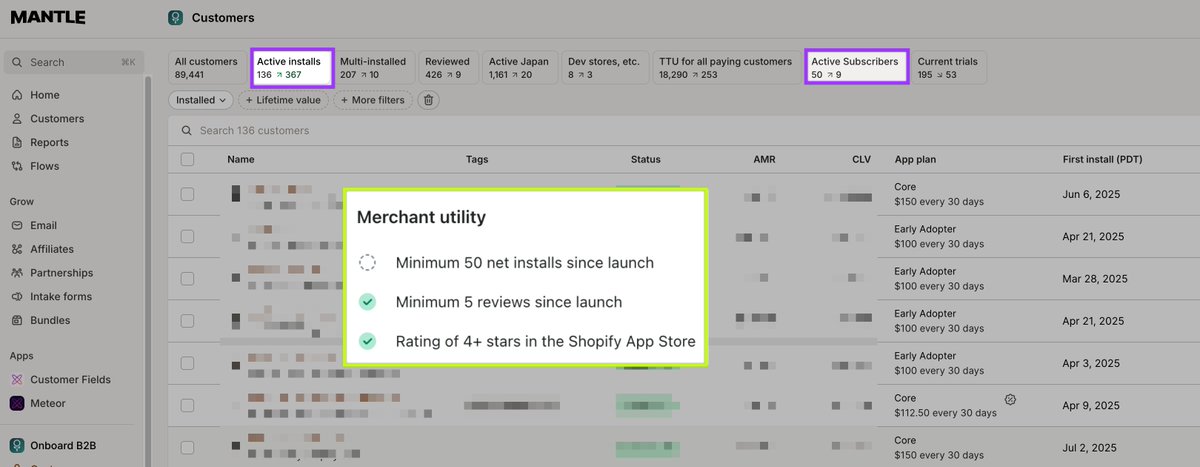Select the checkbox for the Jun 6, 2025 row
The height and width of the screenshot is (467, 1200).
click(187, 194)
